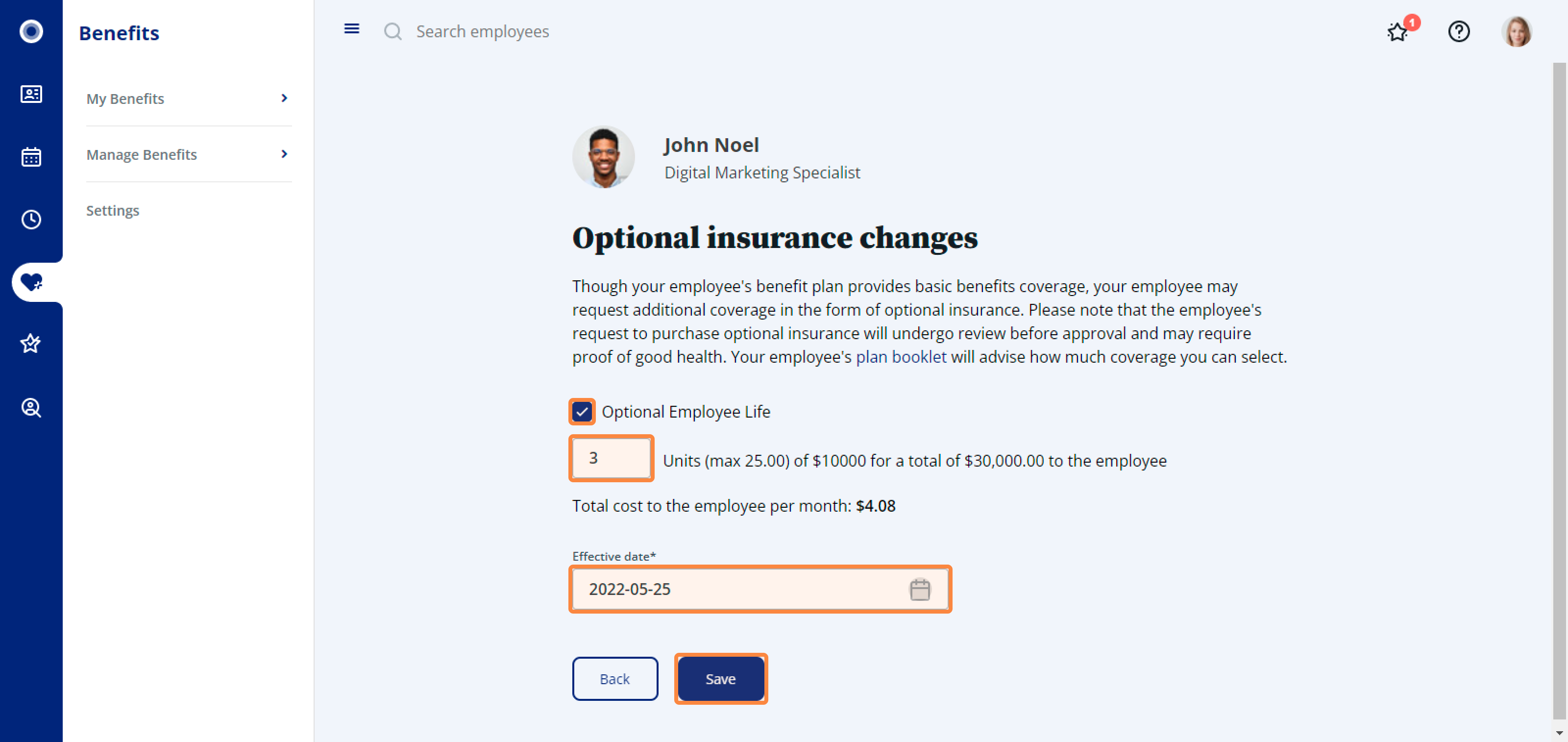Open the plan booklet link

[x=901, y=357]
